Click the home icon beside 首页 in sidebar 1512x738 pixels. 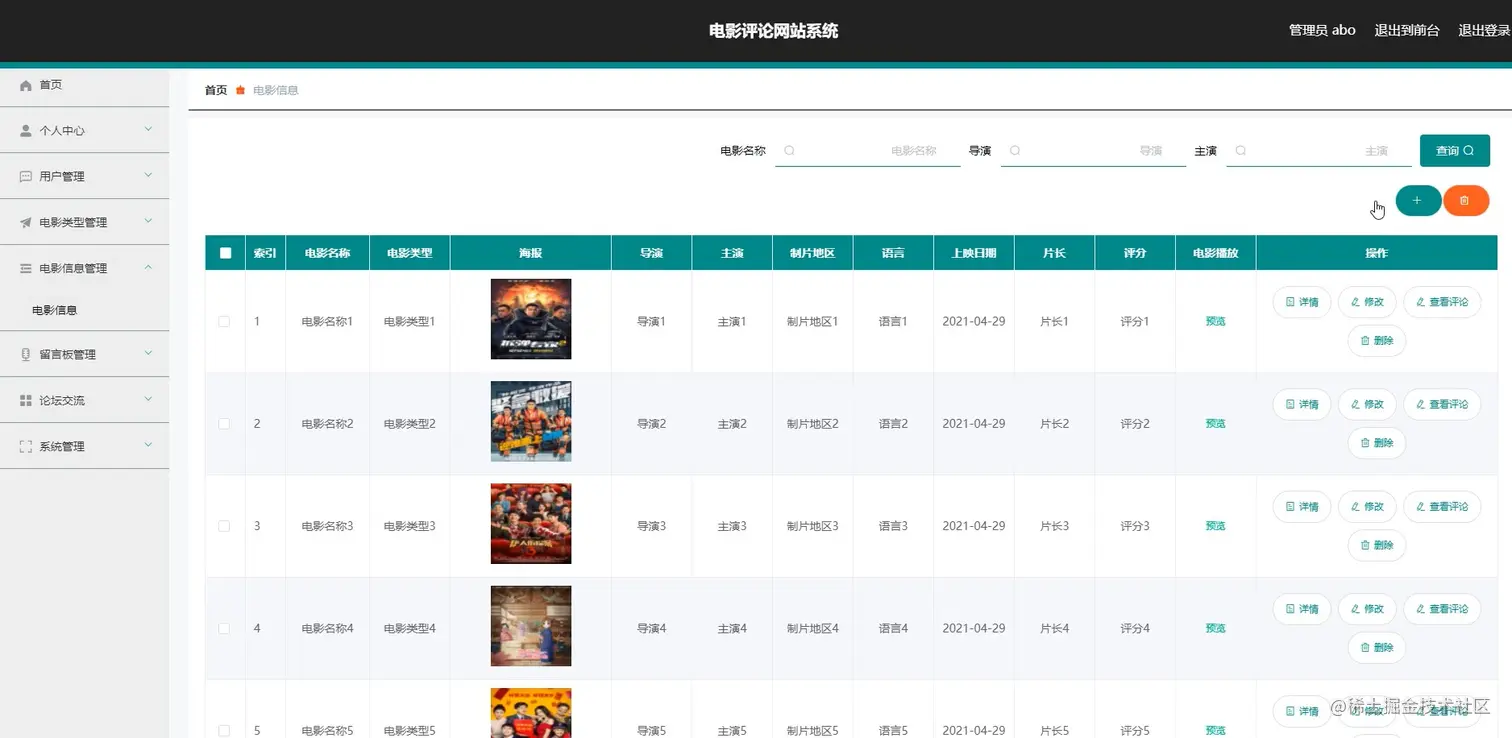[26, 86]
